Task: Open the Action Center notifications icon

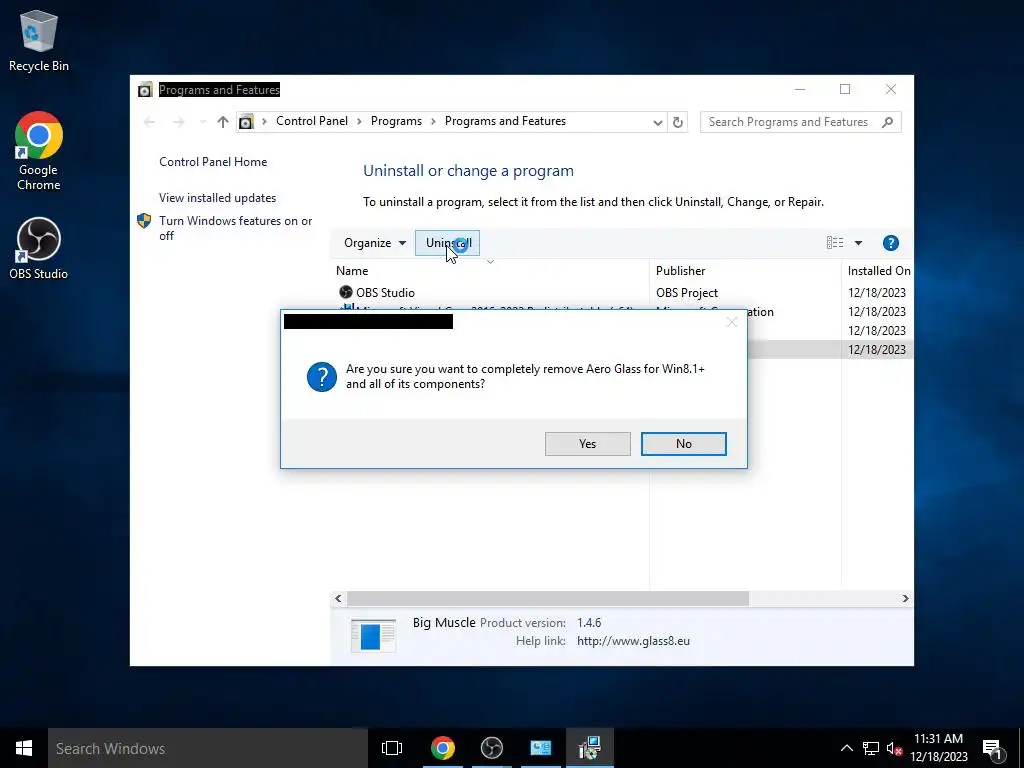Action: pos(992,748)
